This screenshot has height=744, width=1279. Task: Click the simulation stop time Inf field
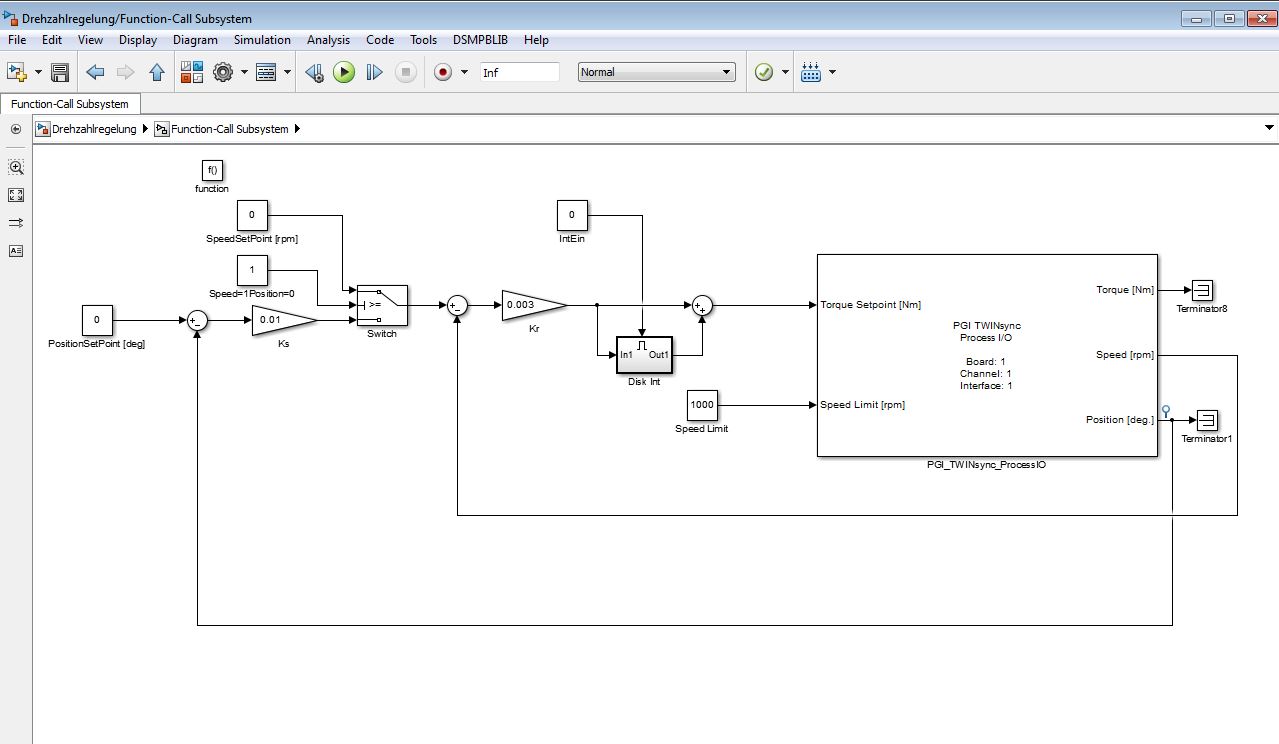(519, 72)
